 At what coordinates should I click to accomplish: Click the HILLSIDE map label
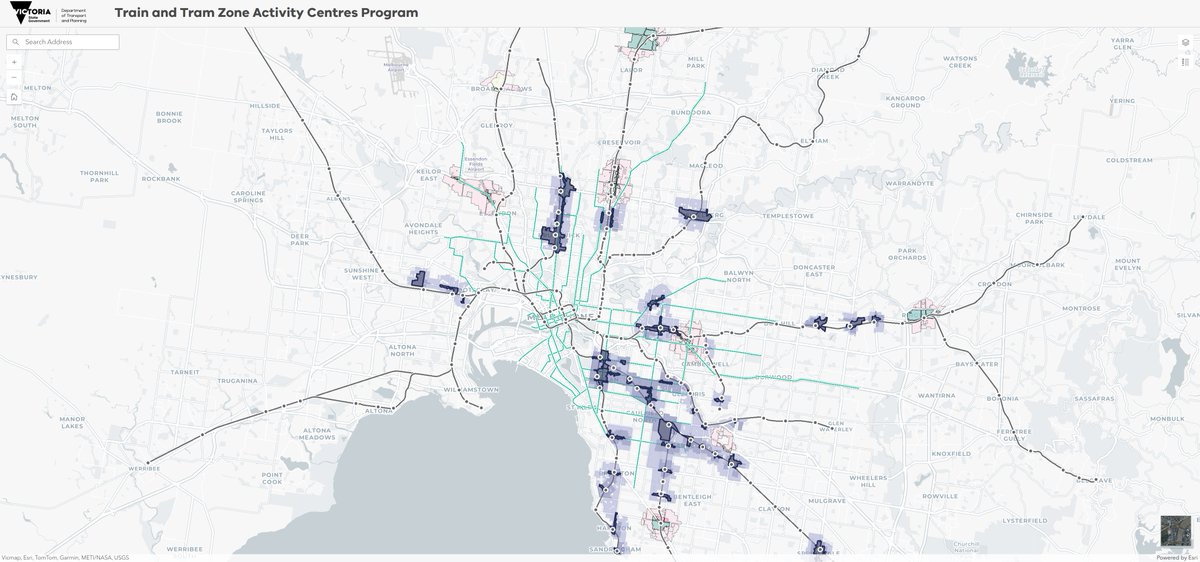pyautogui.click(x=266, y=105)
